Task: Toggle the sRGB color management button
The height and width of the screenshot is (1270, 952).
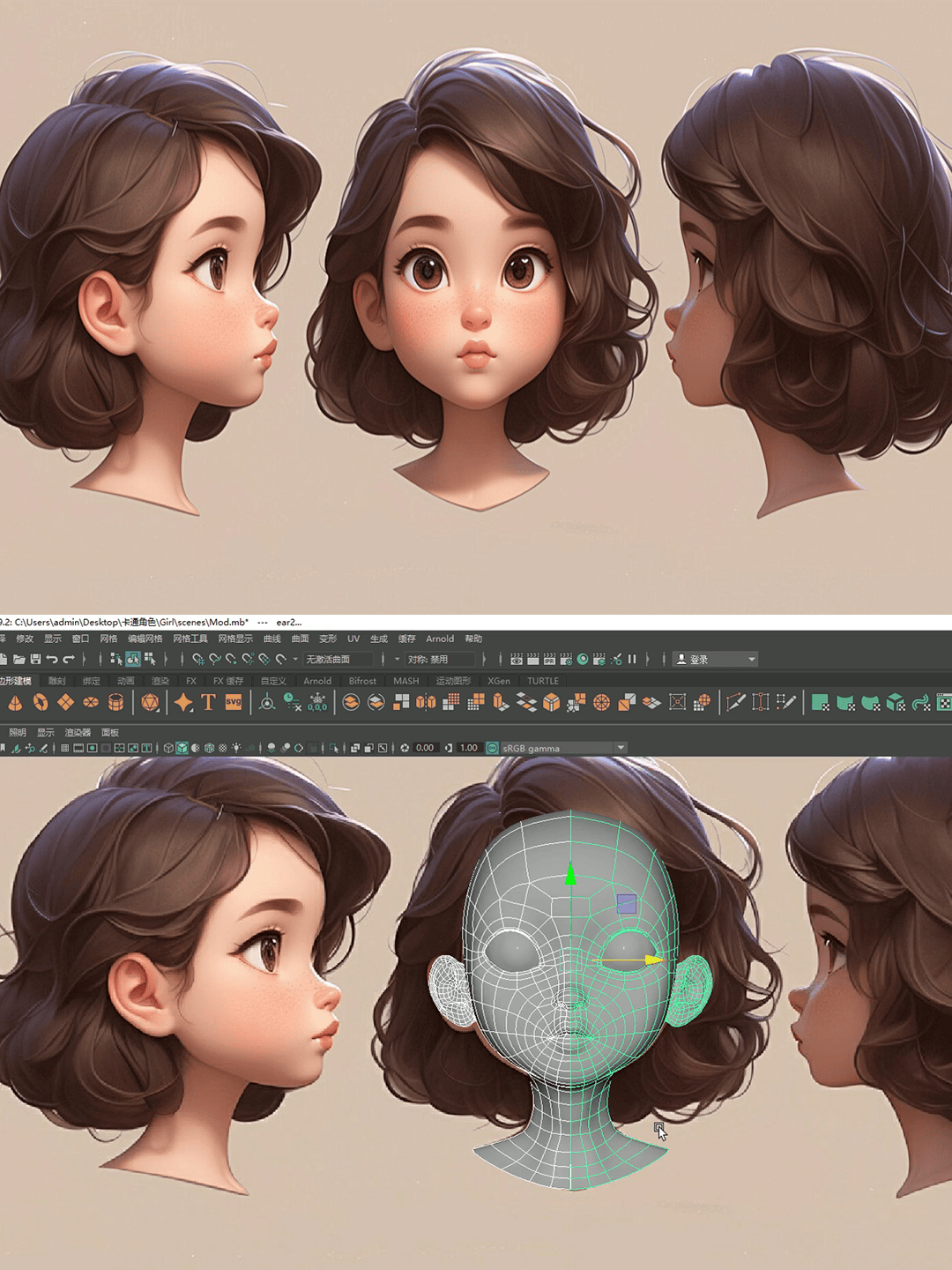Action: [492, 748]
